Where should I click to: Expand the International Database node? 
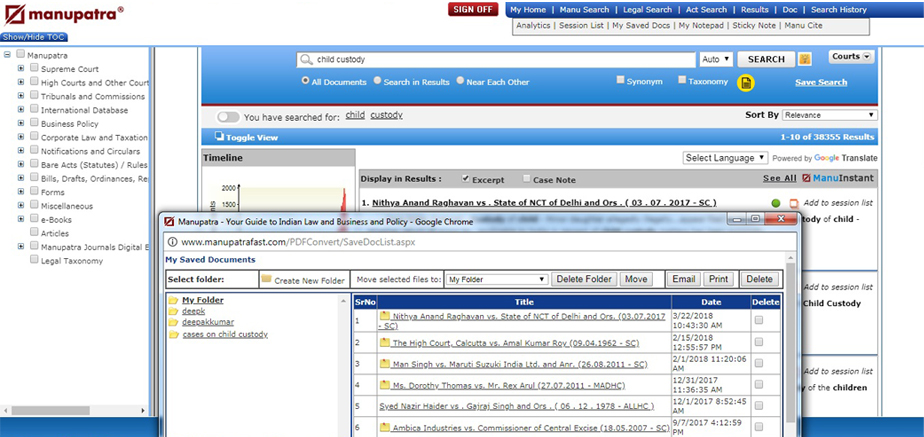21,110
